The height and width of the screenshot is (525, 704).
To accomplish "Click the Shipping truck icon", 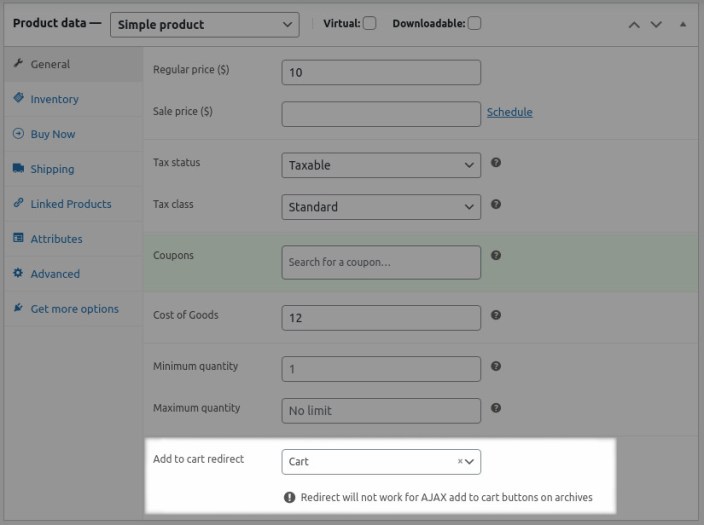I will (x=18, y=168).
